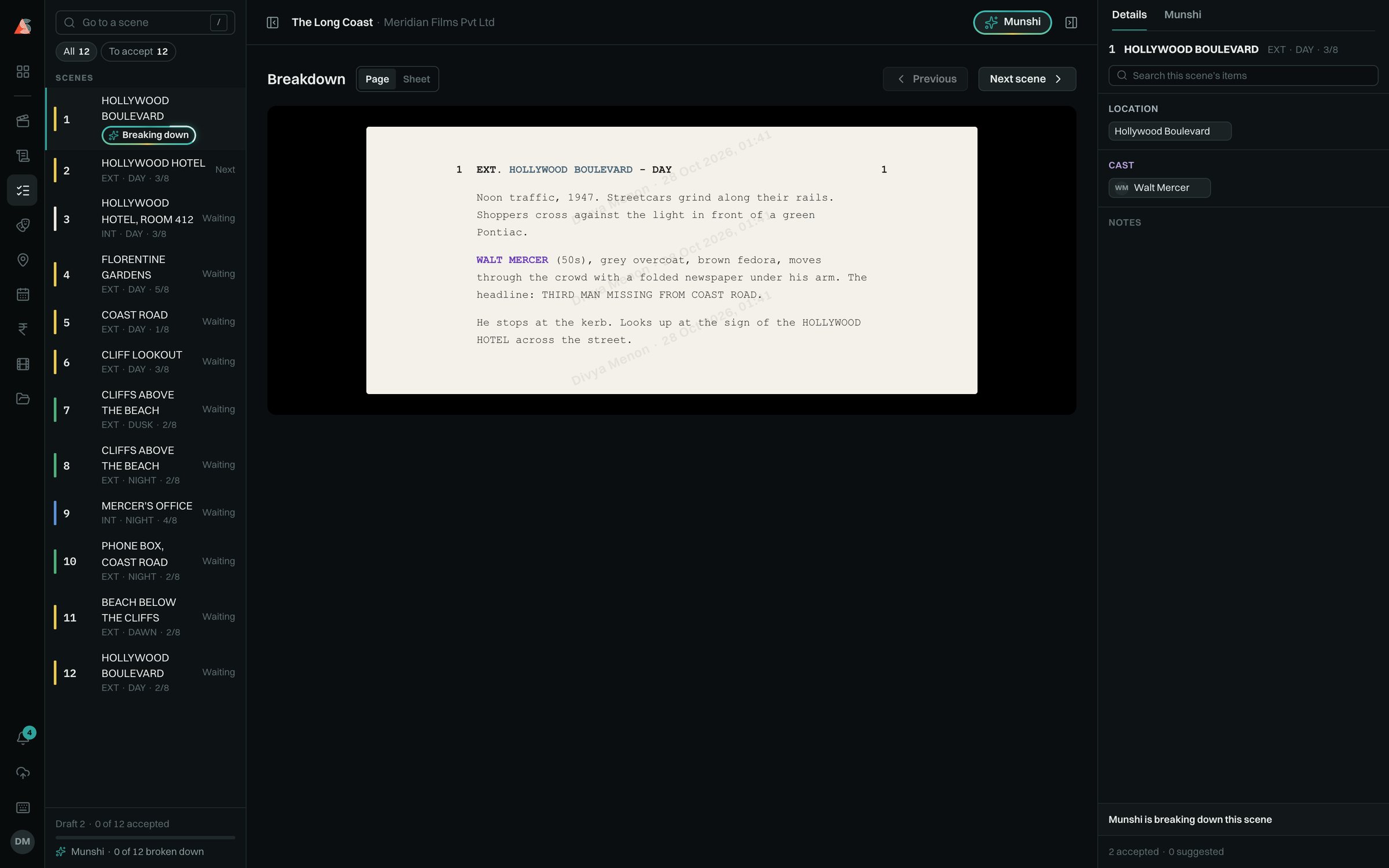Click the app logo at top left
Screen dimensions: 1389x868
23,26
